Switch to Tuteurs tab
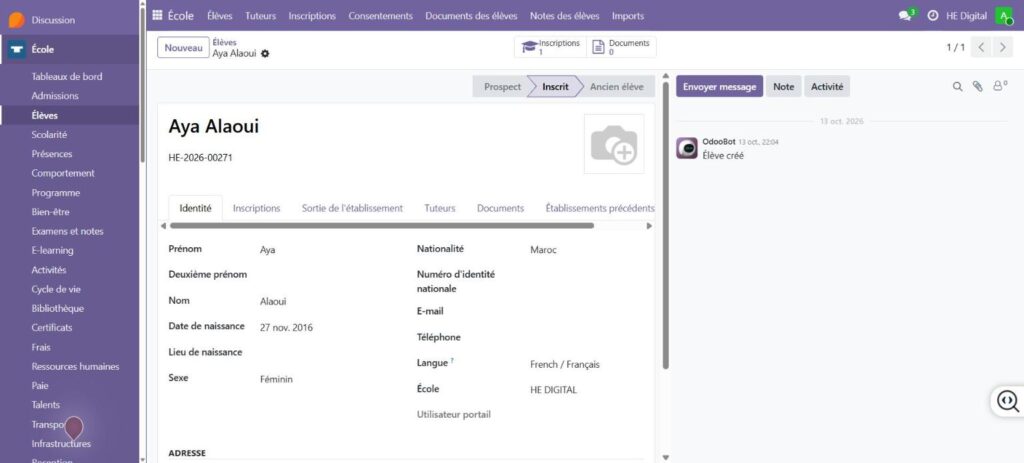Viewport: 1024px width, 463px height. [x=440, y=208]
